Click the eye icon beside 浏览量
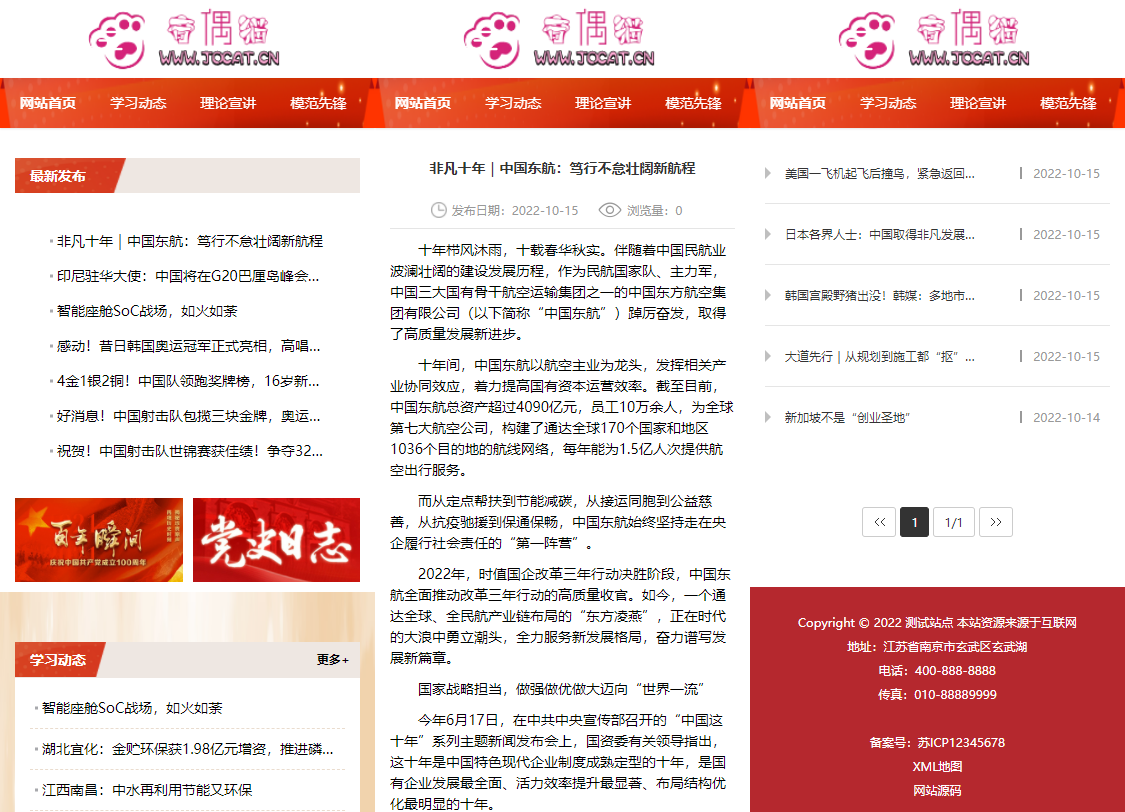This screenshot has height=812, width=1125. (x=609, y=210)
